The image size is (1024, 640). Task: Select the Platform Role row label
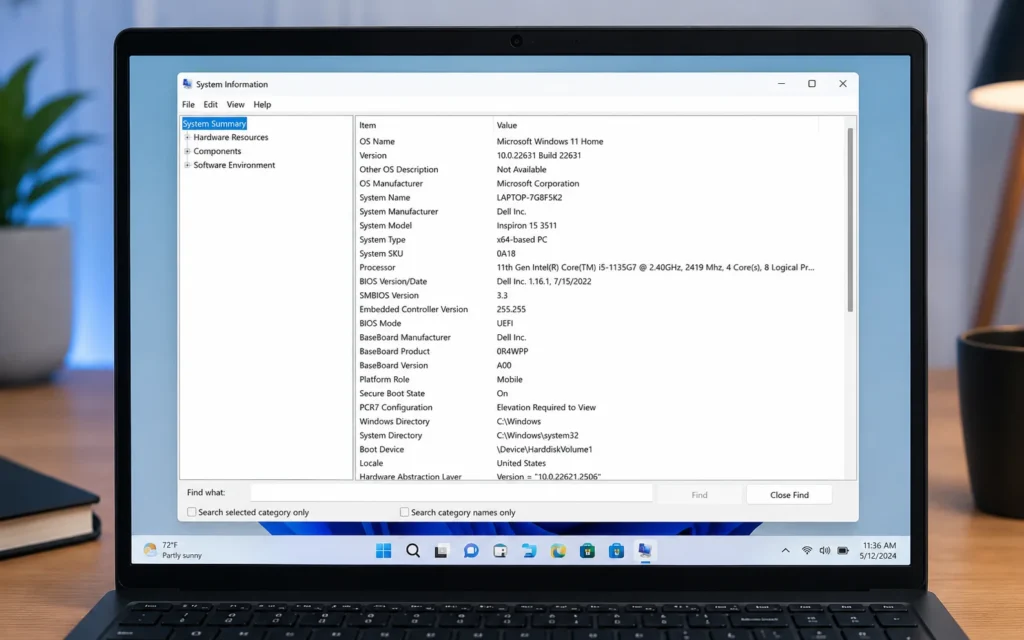click(384, 379)
